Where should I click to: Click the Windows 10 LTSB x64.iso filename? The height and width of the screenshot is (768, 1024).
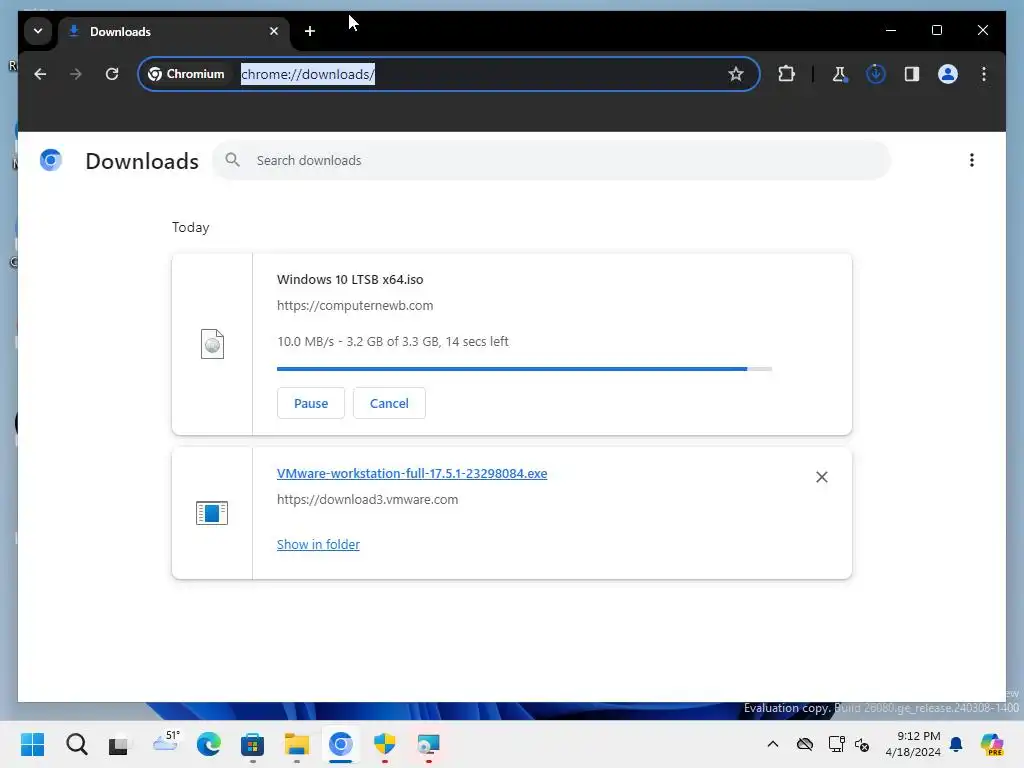(350, 280)
